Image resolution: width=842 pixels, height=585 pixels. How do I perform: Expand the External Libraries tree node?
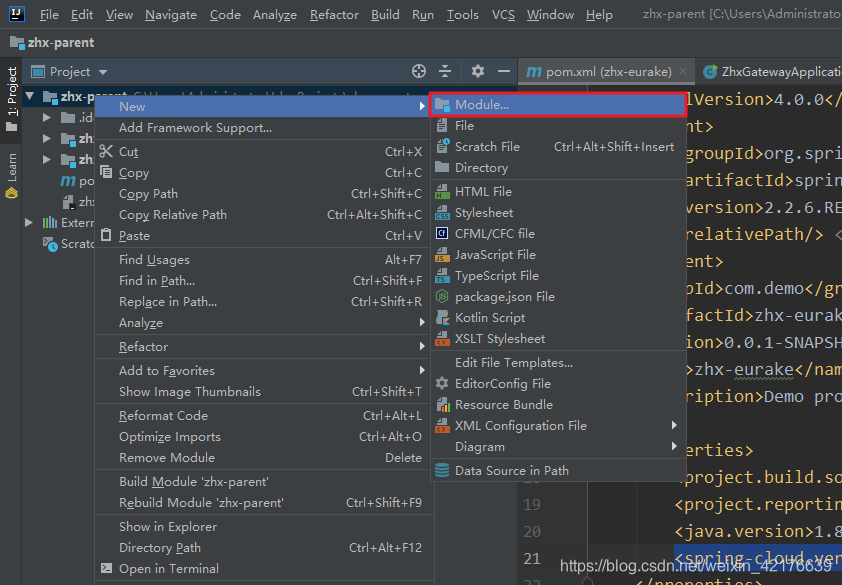pyautogui.click(x=30, y=222)
